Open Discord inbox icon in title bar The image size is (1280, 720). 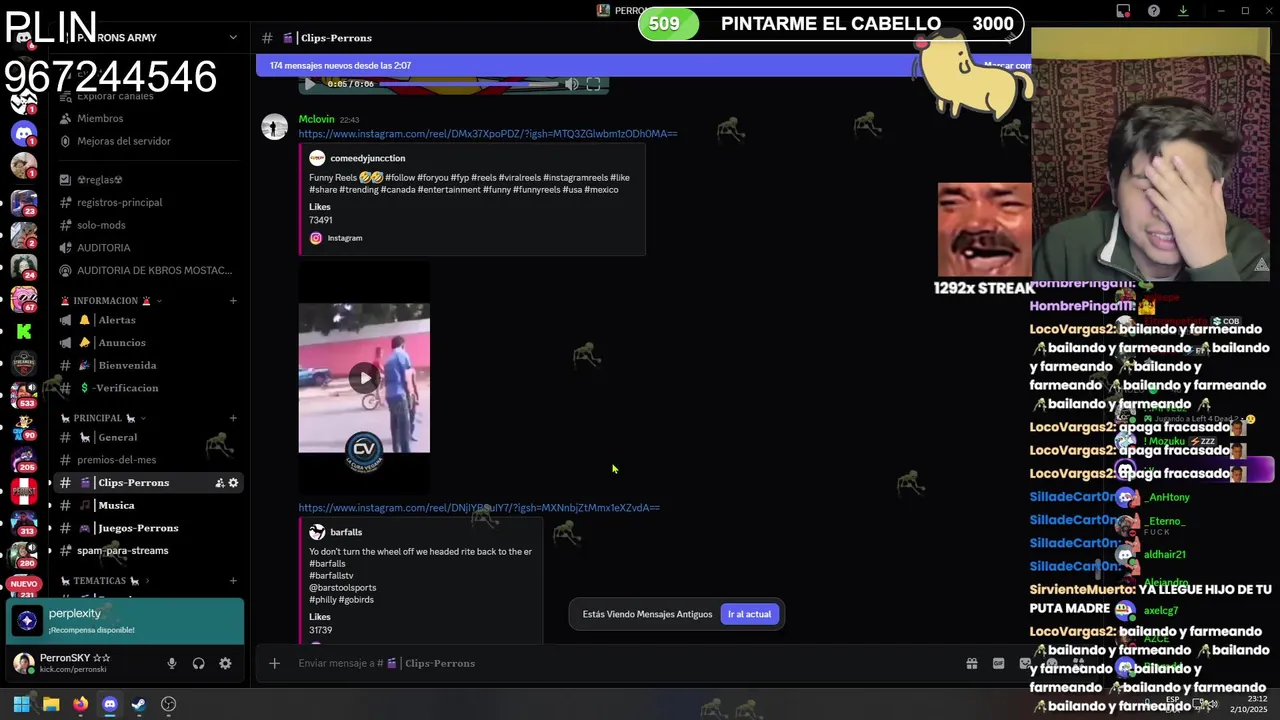1123,11
